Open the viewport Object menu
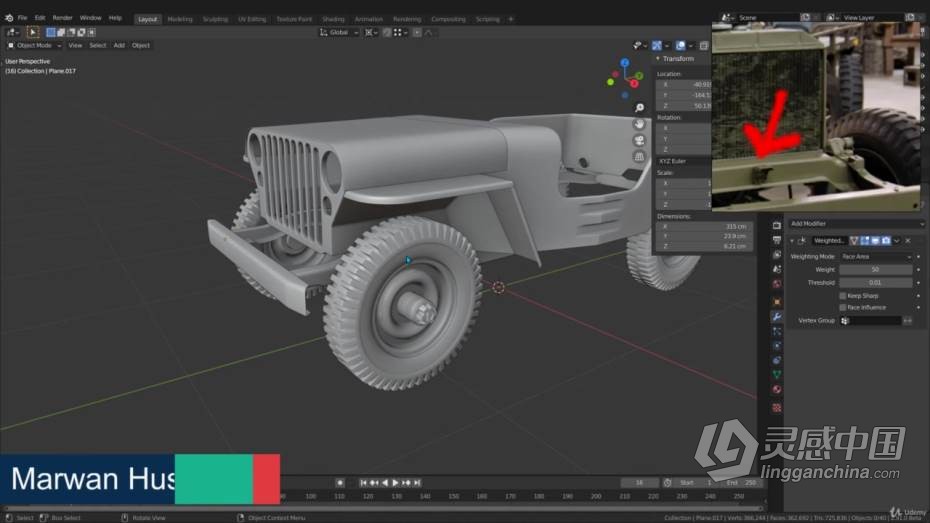The image size is (930, 523). (141, 45)
